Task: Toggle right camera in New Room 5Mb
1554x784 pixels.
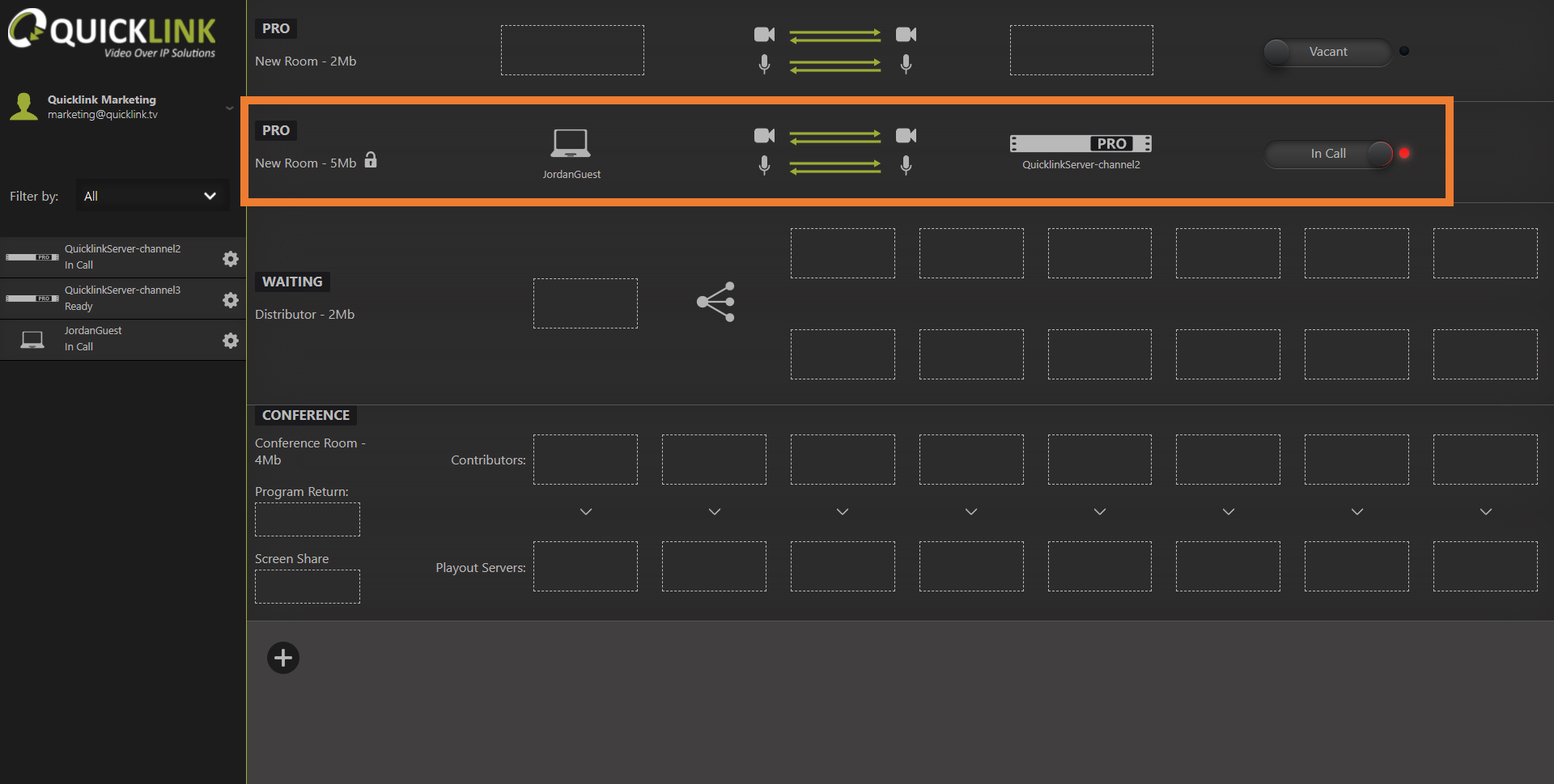Action: point(906,135)
